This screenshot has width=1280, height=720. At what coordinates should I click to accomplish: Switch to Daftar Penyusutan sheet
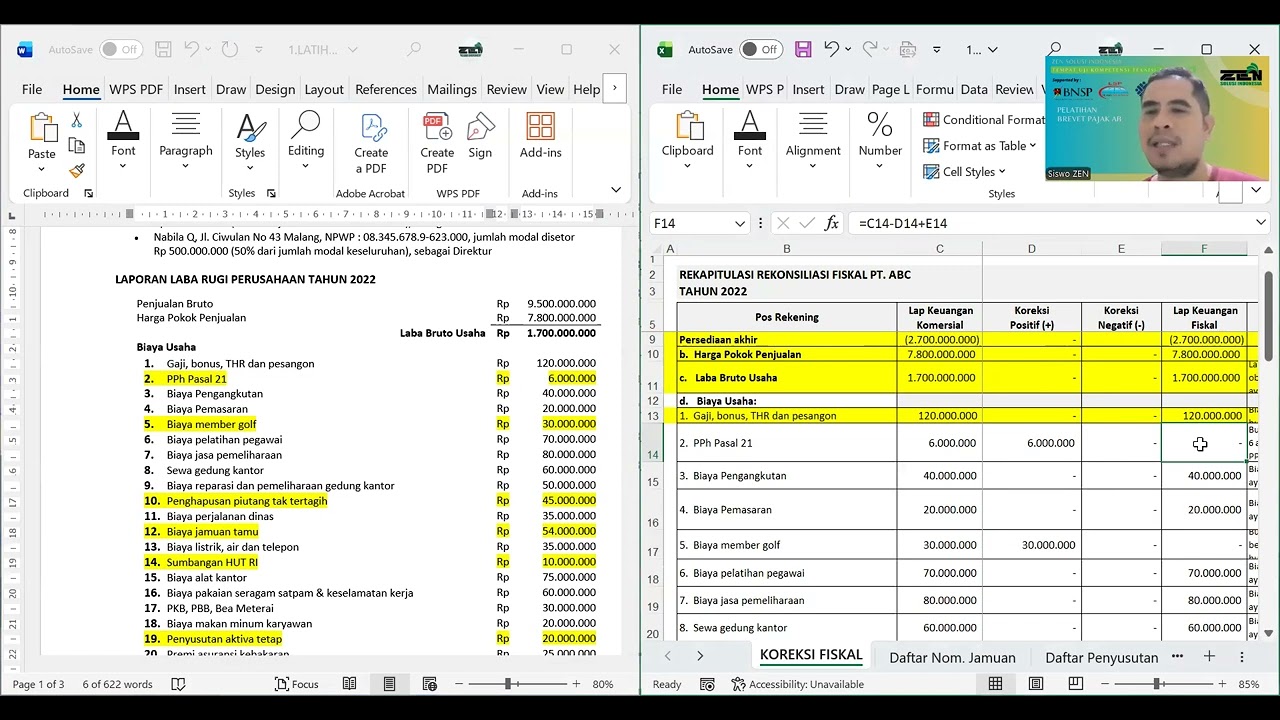1101,657
